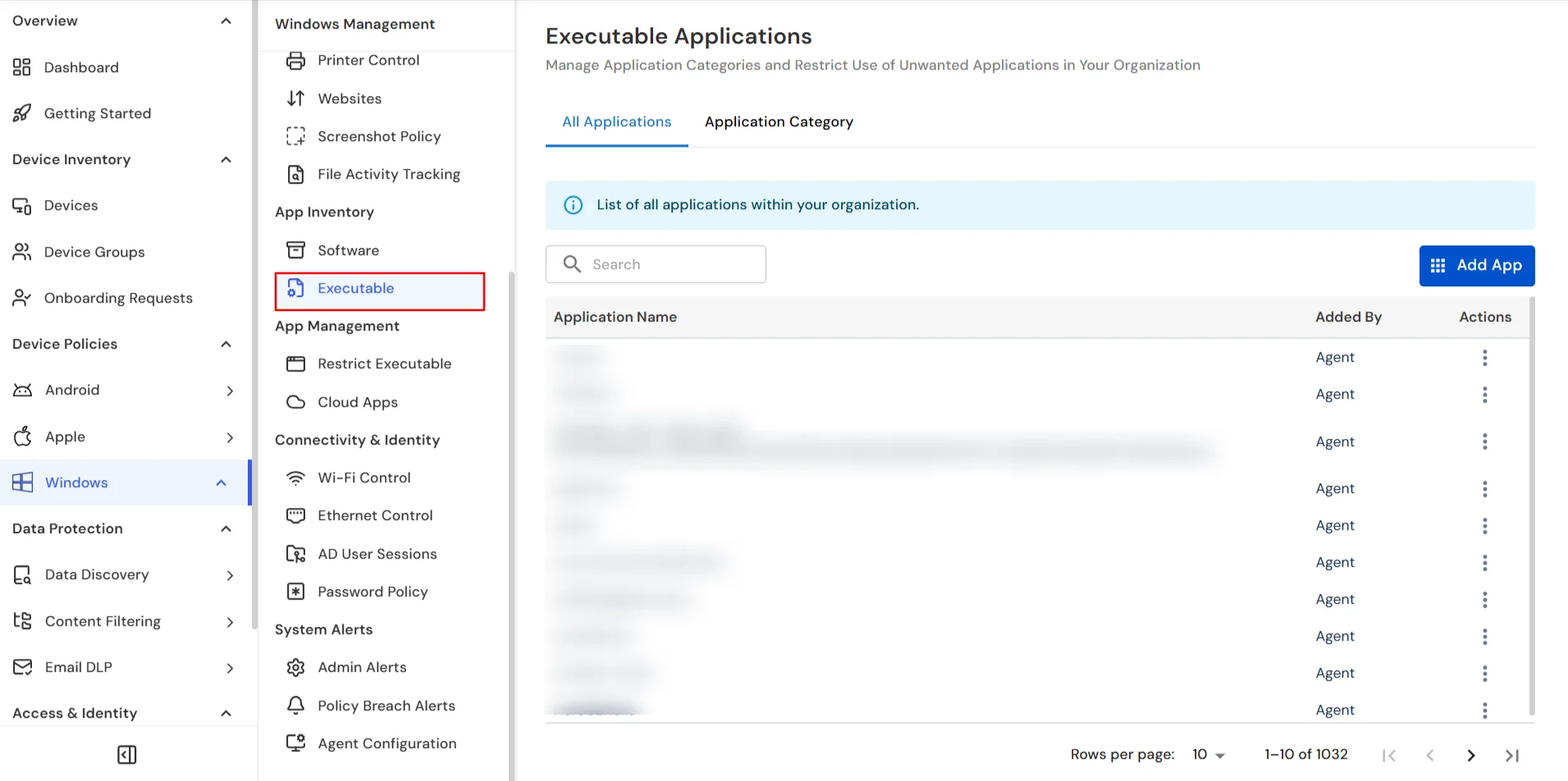
Task: Navigate to the Dashboard page
Action: pyautogui.click(x=81, y=67)
